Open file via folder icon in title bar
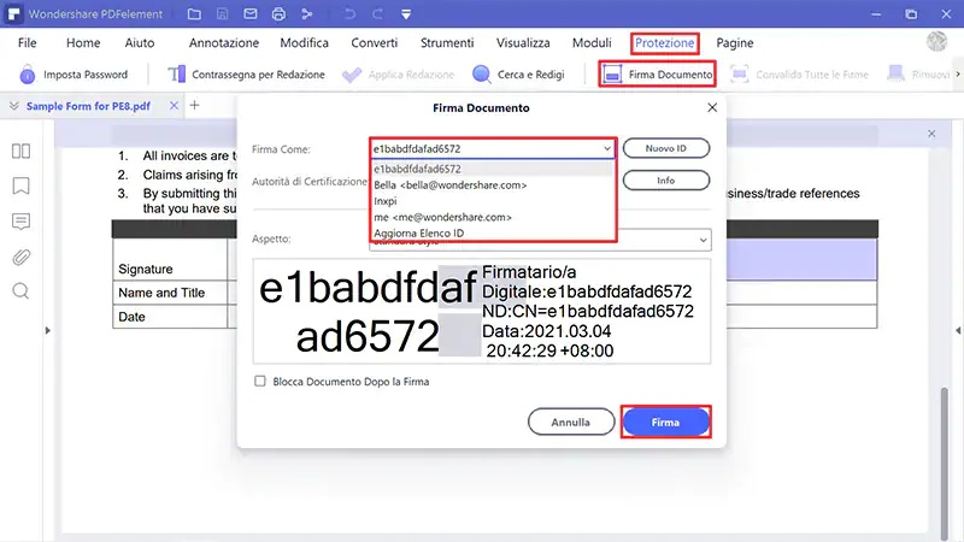This screenshot has height=542, width=964. click(x=194, y=14)
